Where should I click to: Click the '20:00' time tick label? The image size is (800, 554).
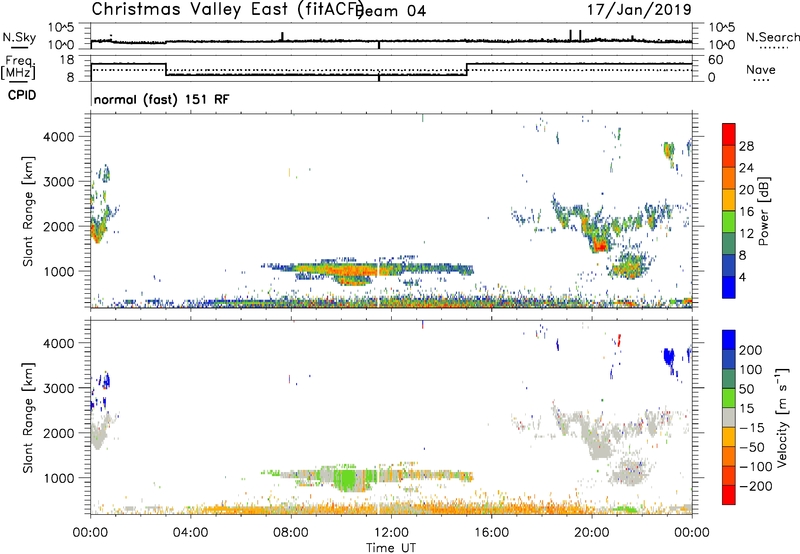tap(591, 533)
